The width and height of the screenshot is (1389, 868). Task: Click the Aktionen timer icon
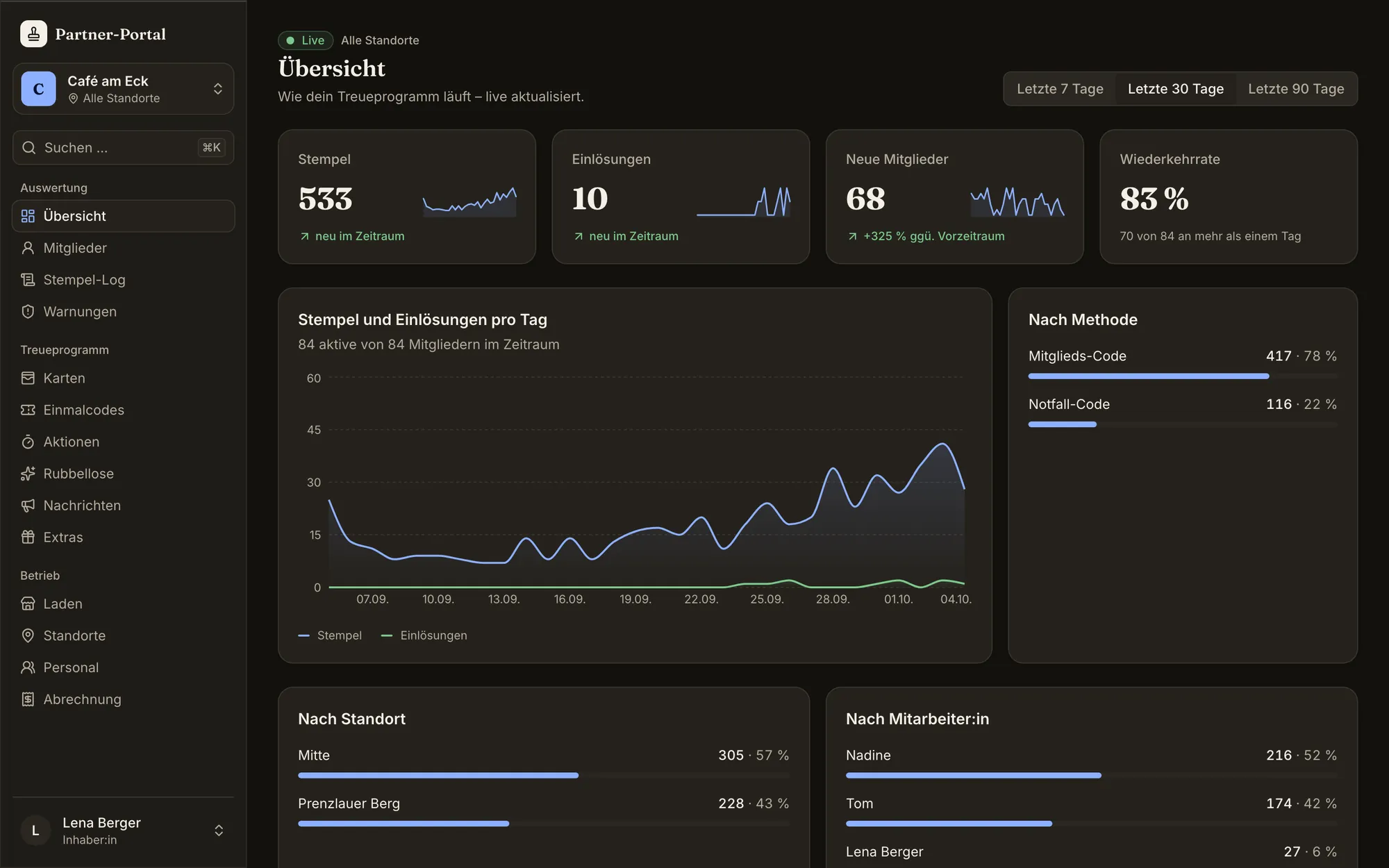28,442
